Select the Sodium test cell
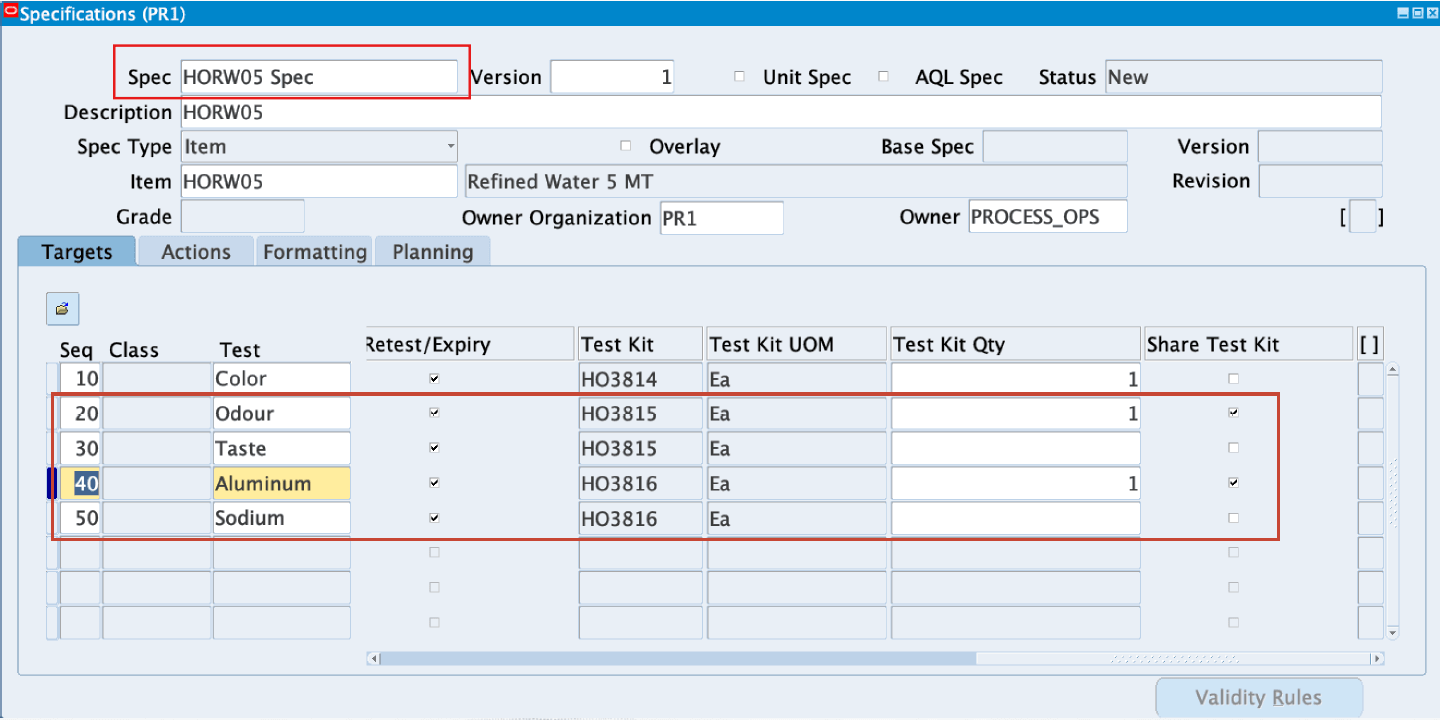The width and height of the screenshot is (1440, 720). pos(281,518)
